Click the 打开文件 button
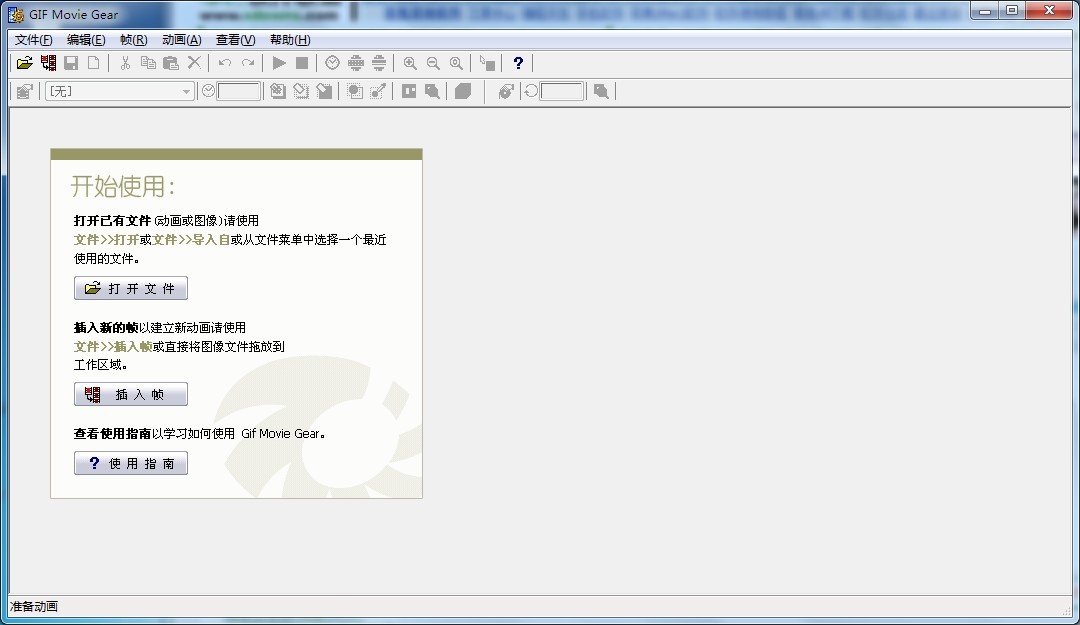The image size is (1080, 625). 131,289
